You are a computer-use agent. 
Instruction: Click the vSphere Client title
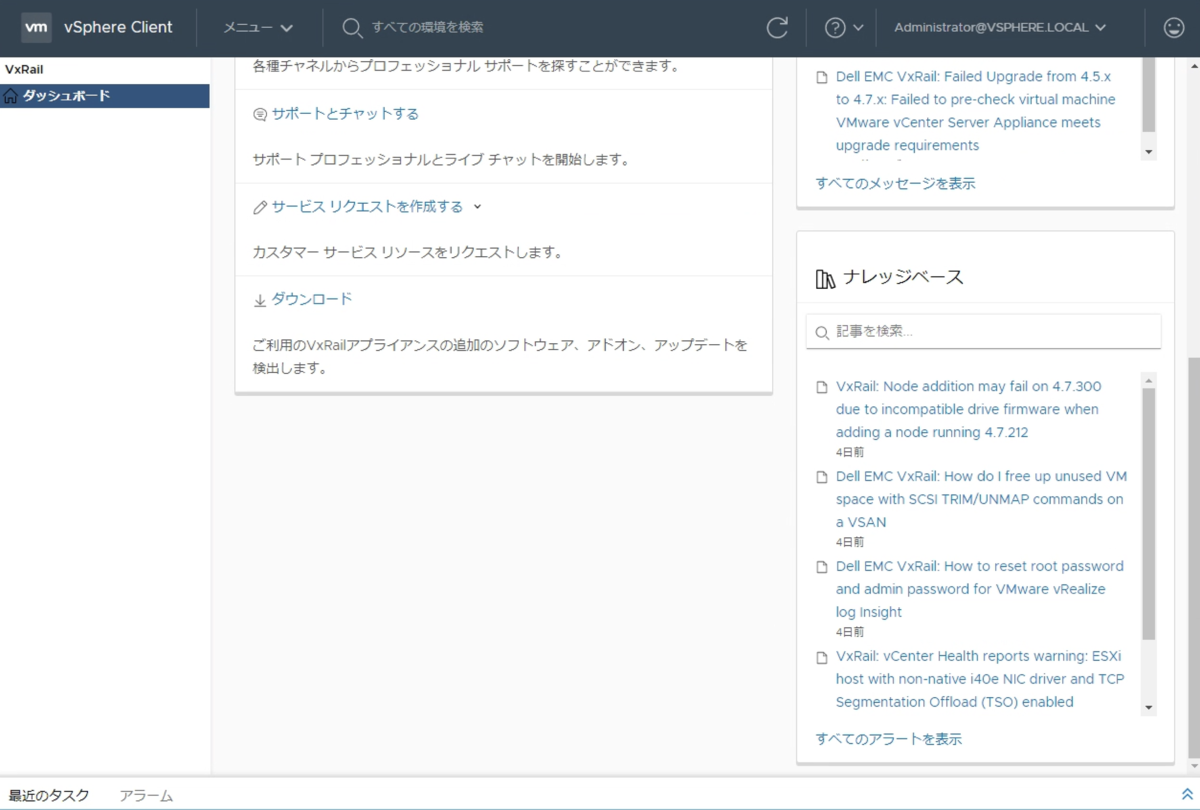coord(118,28)
